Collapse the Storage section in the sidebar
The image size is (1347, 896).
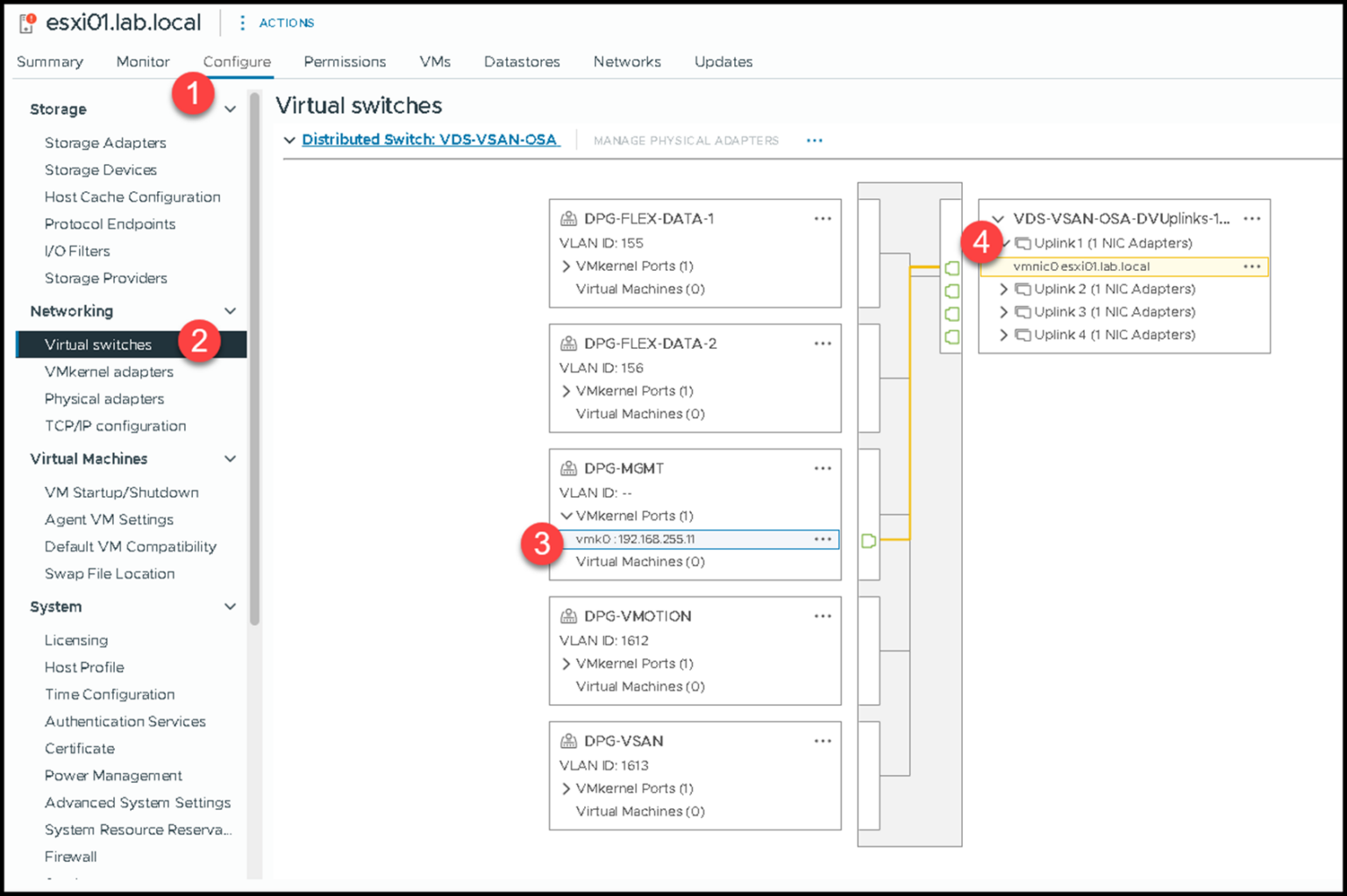tap(230, 109)
